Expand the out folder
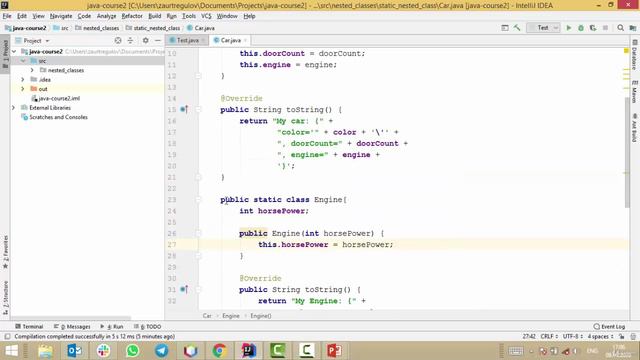The width and height of the screenshot is (640, 360). (23, 89)
